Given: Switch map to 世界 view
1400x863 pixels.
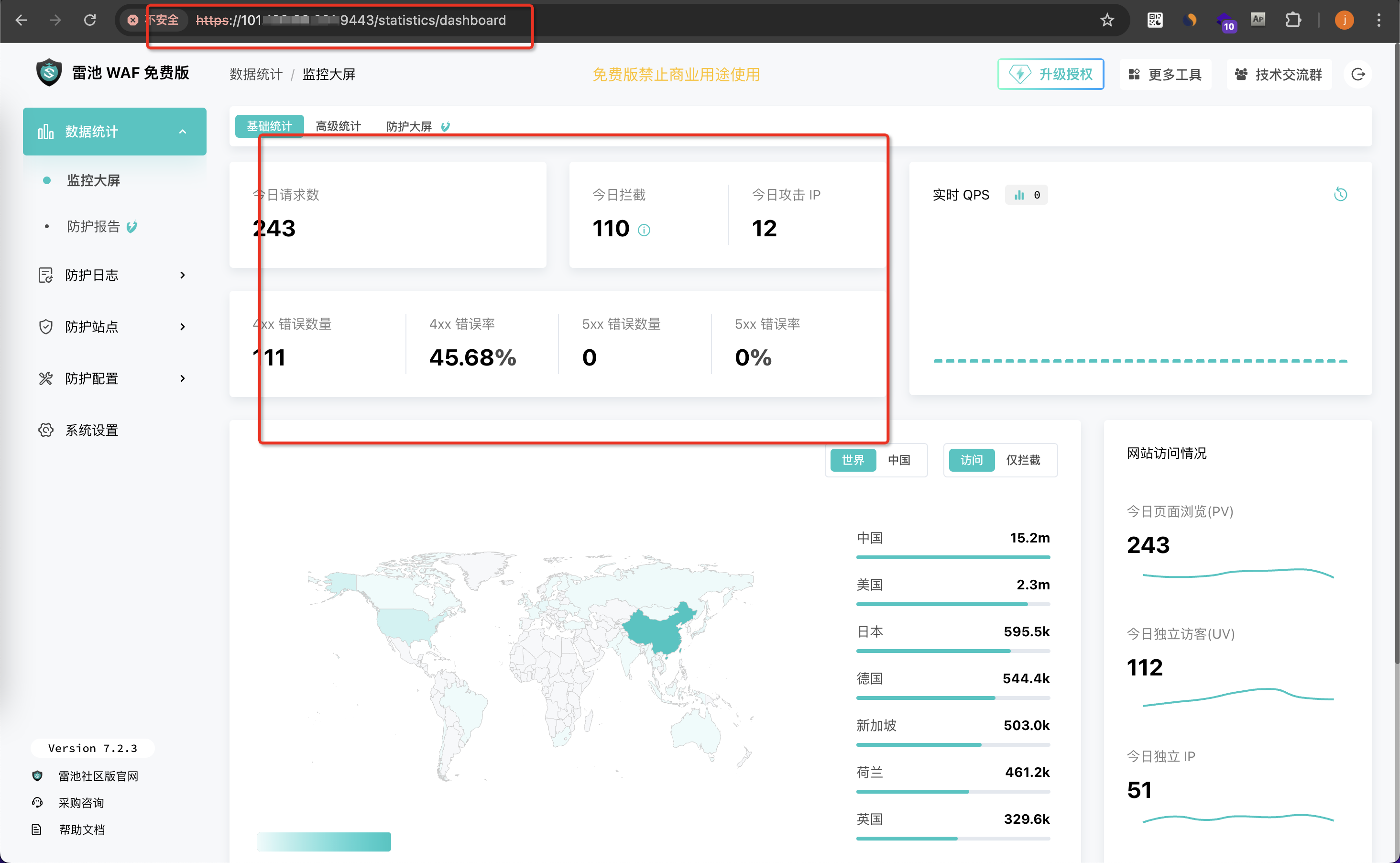Looking at the screenshot, I should (x=853, y=460).
